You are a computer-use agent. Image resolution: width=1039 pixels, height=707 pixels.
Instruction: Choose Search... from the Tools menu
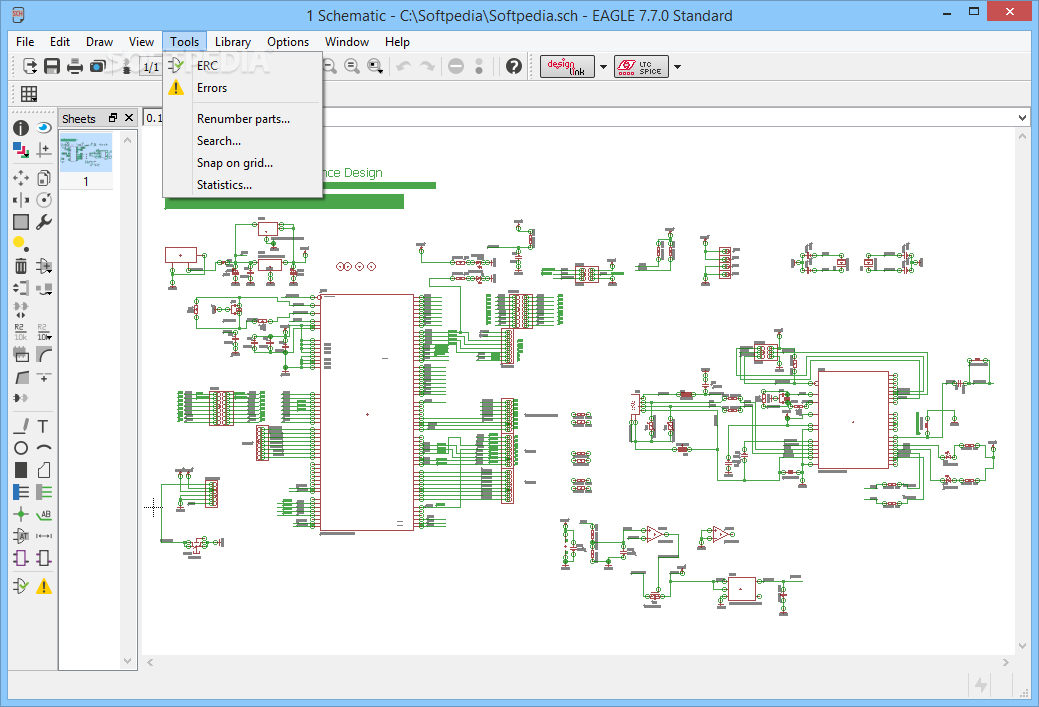(243, 140)
